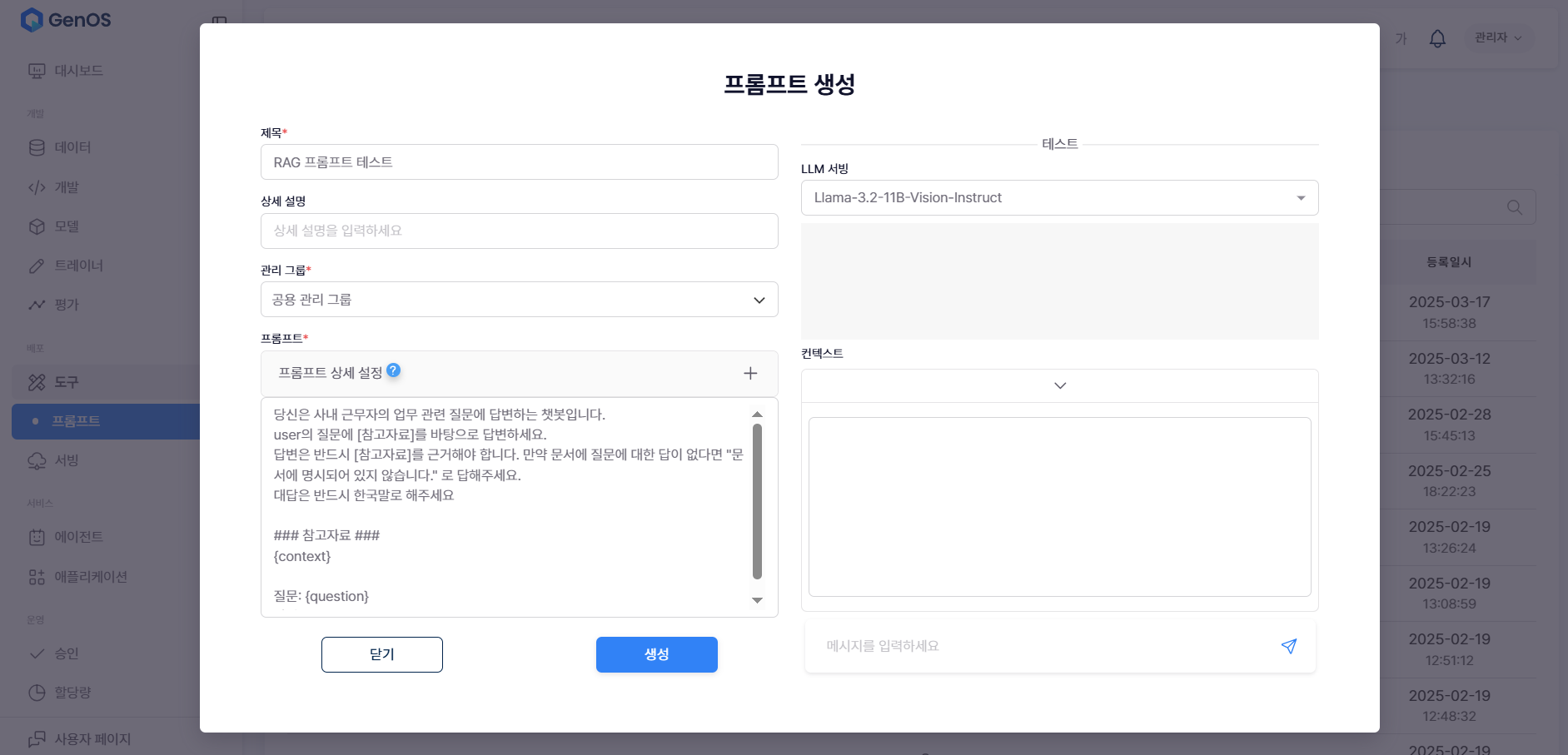Image resolution: width=1568 pixels, height=755 pixels.
Task: Expand the 컨텍스트 chevron selector
Action: [x=1059, y=385]
